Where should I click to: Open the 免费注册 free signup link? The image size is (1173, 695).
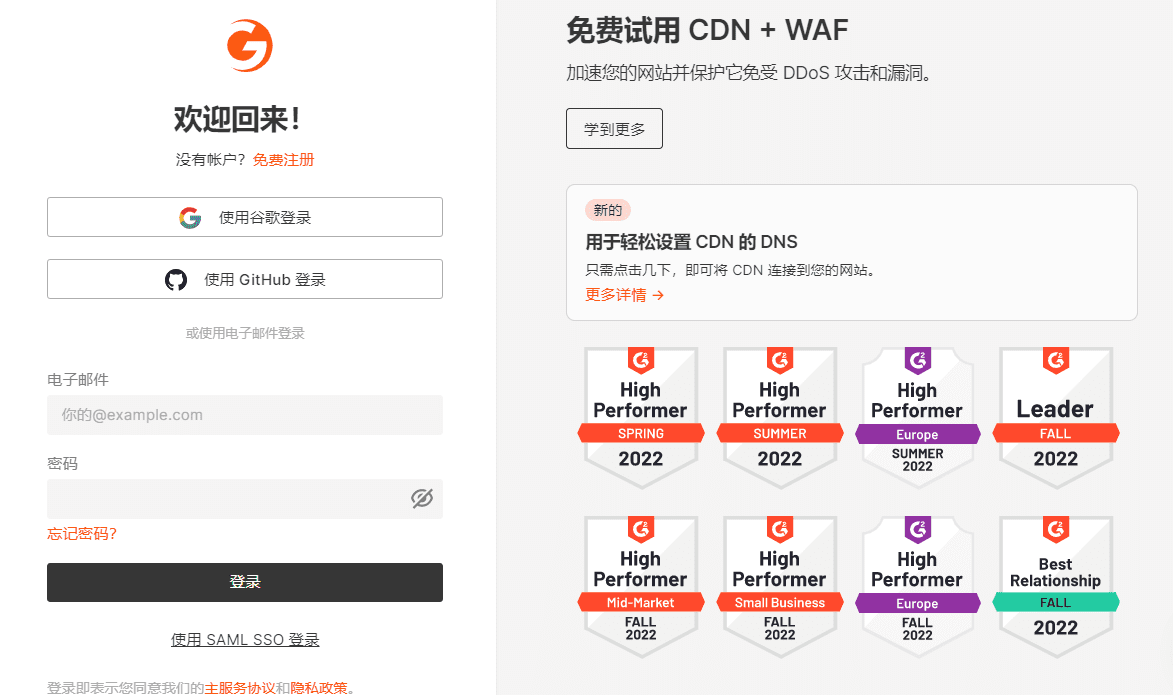[x=283, y=160]
